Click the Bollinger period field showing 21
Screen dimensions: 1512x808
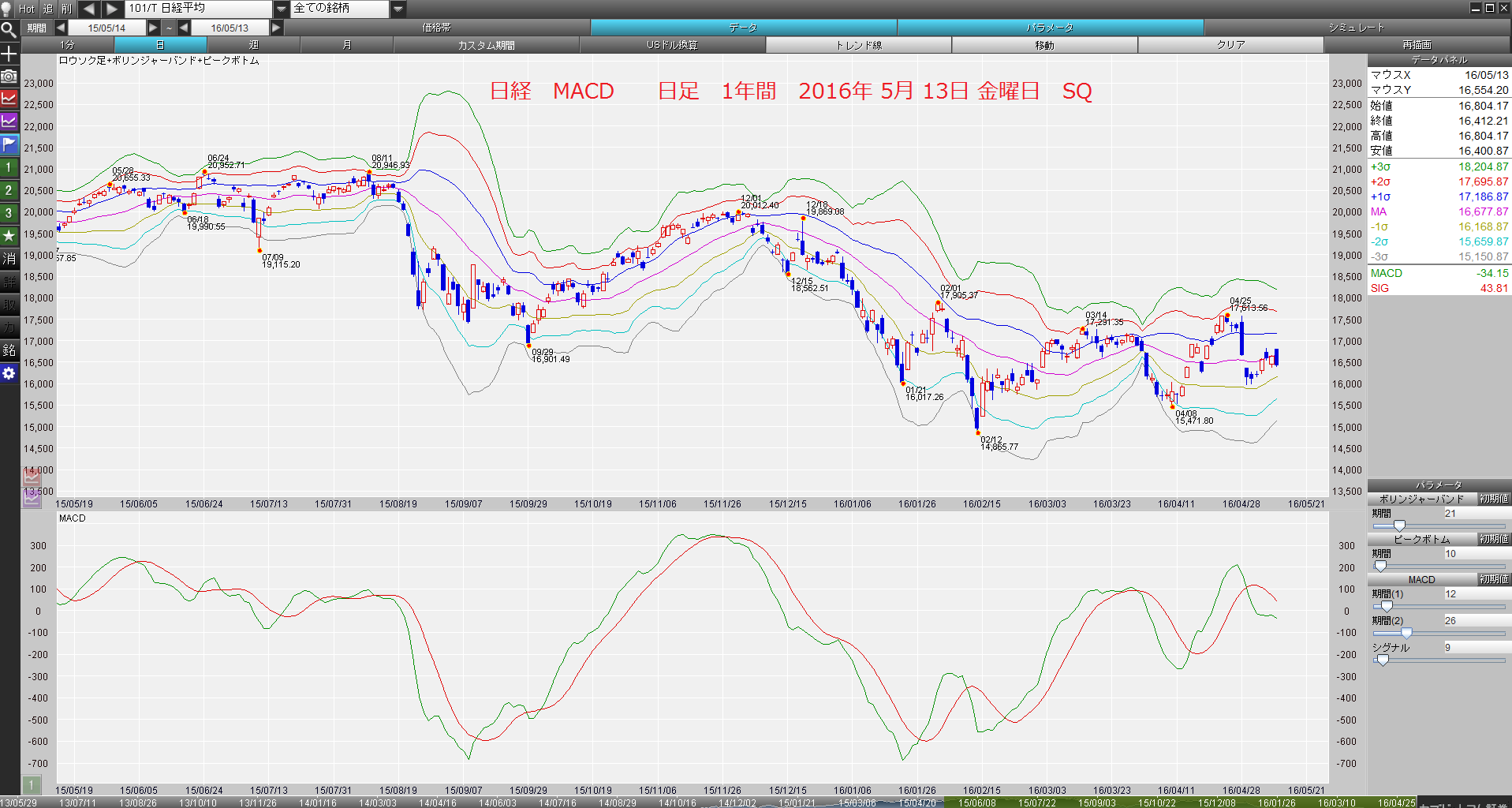click(1476, 513)
